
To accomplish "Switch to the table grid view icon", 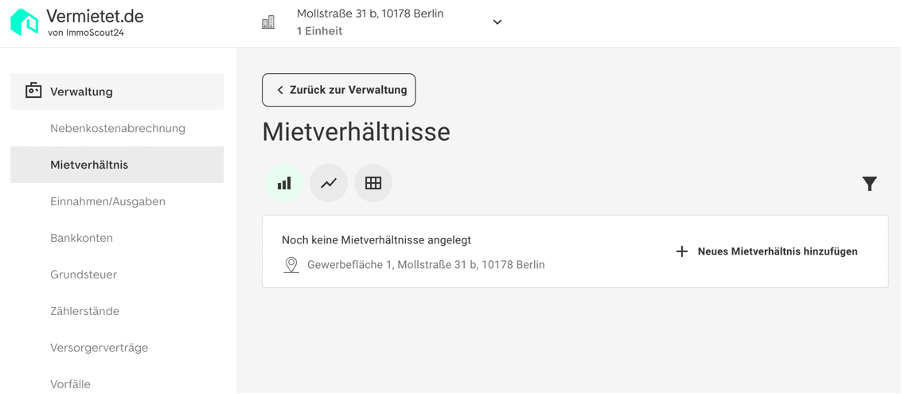I will click(x=373, y=183).
